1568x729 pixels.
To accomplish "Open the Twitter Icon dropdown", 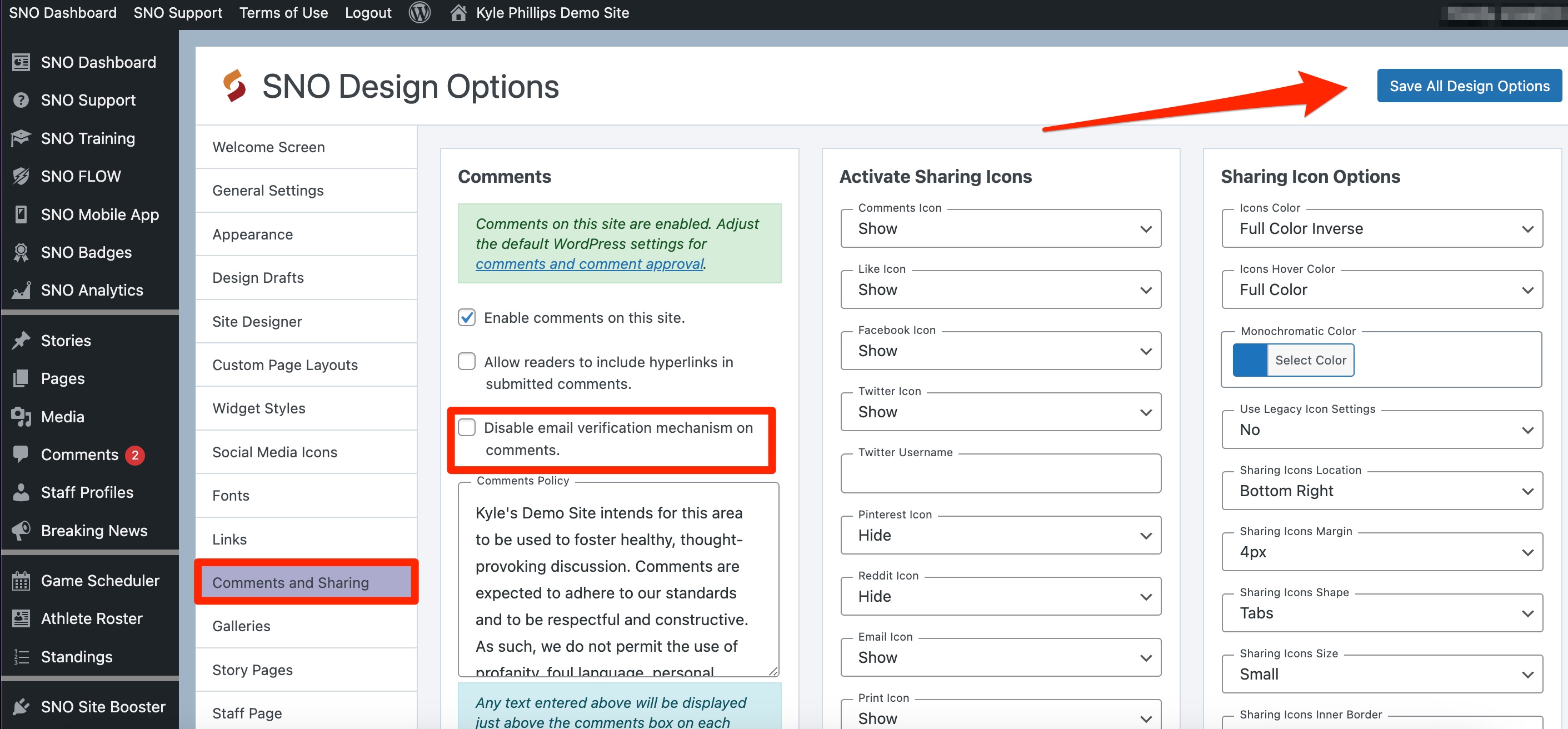I will 1000,412.
